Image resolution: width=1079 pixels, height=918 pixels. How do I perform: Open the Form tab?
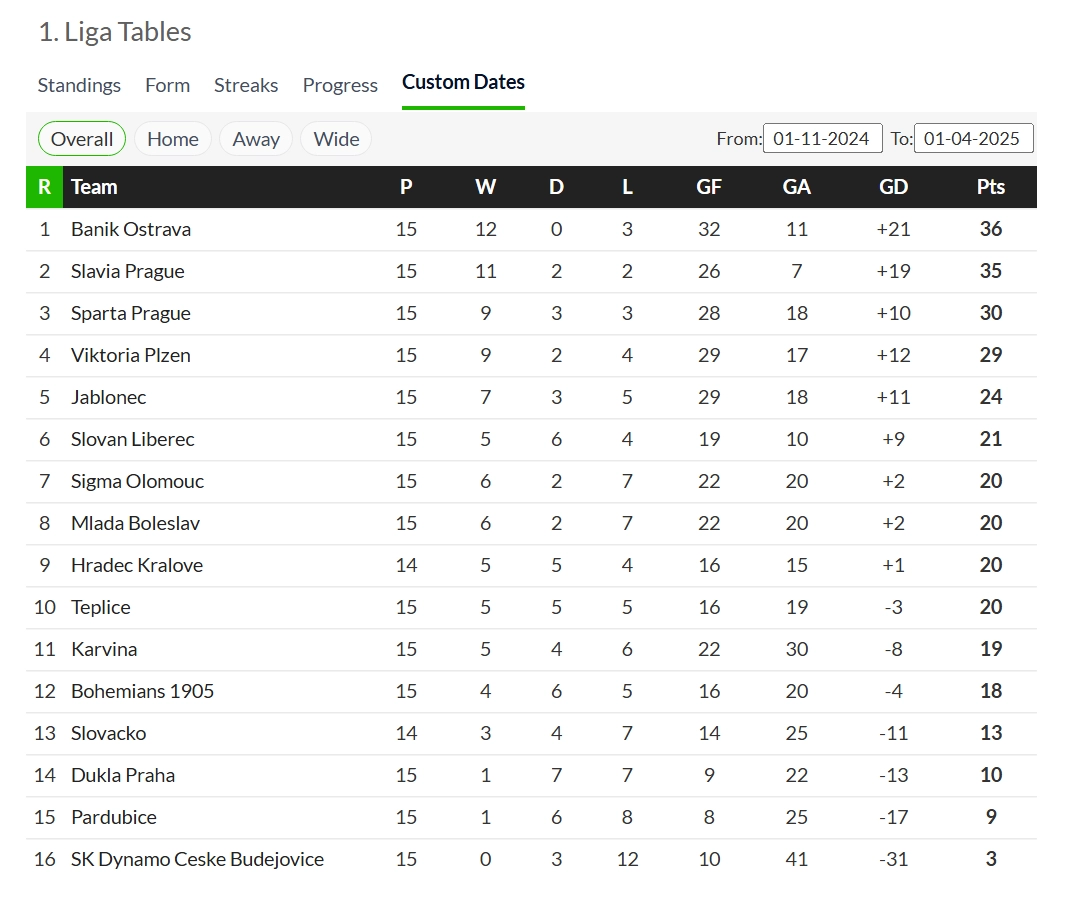167,85
